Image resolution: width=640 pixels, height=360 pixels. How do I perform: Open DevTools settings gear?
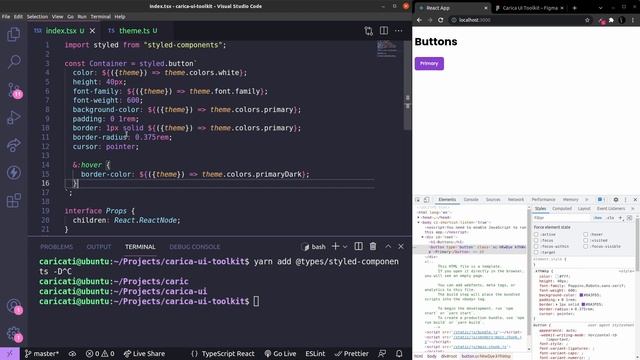(x=616, y=200)
